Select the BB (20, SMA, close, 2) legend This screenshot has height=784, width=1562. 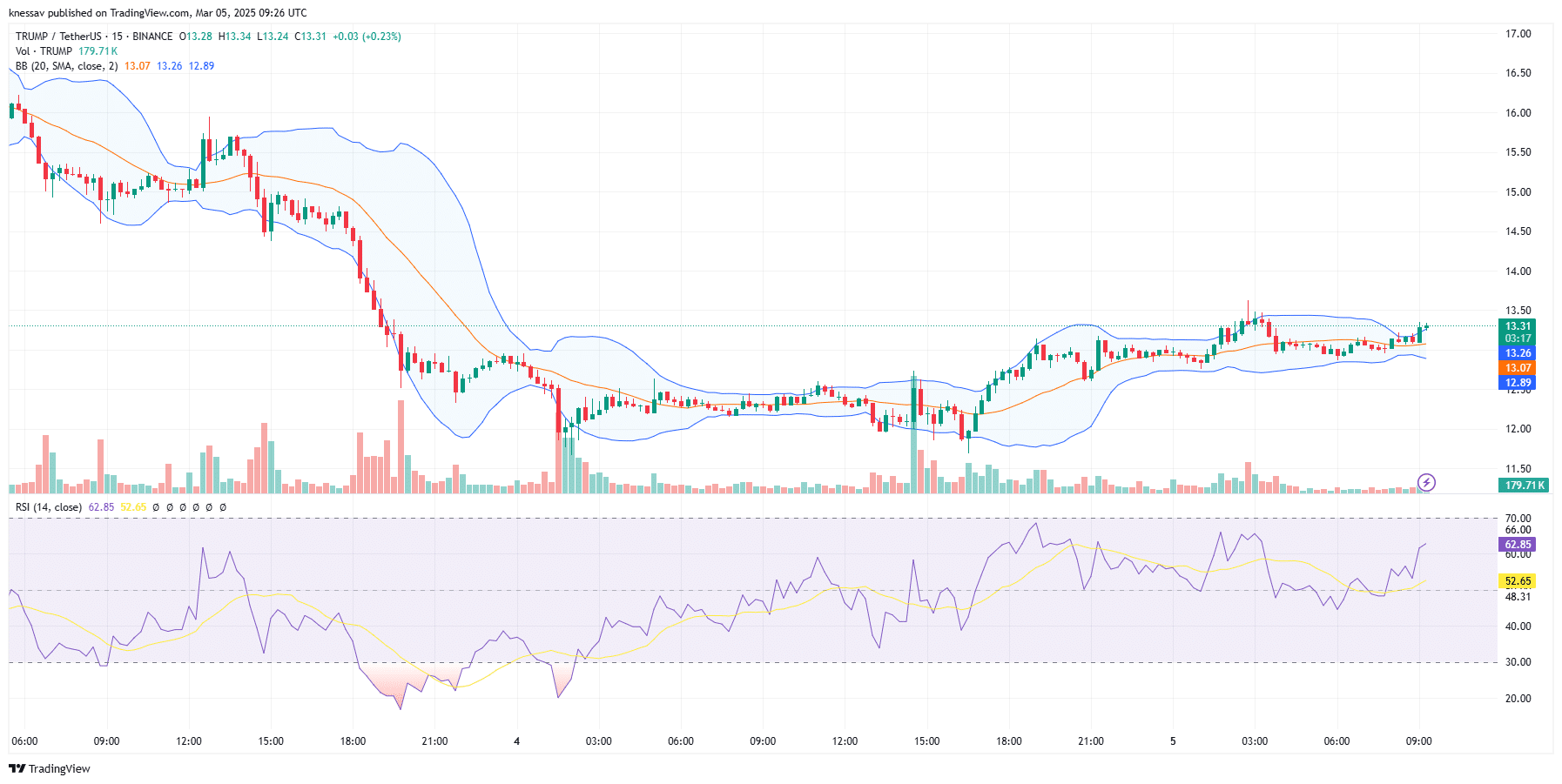coord(66,66)
